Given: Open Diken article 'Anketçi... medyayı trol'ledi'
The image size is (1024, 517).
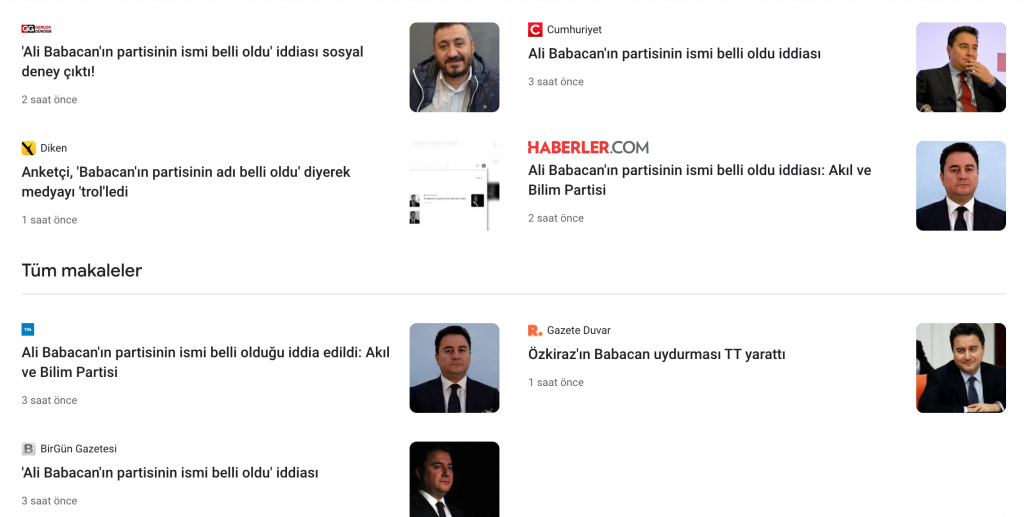Looking at the screenshot, I should point(185,181).
